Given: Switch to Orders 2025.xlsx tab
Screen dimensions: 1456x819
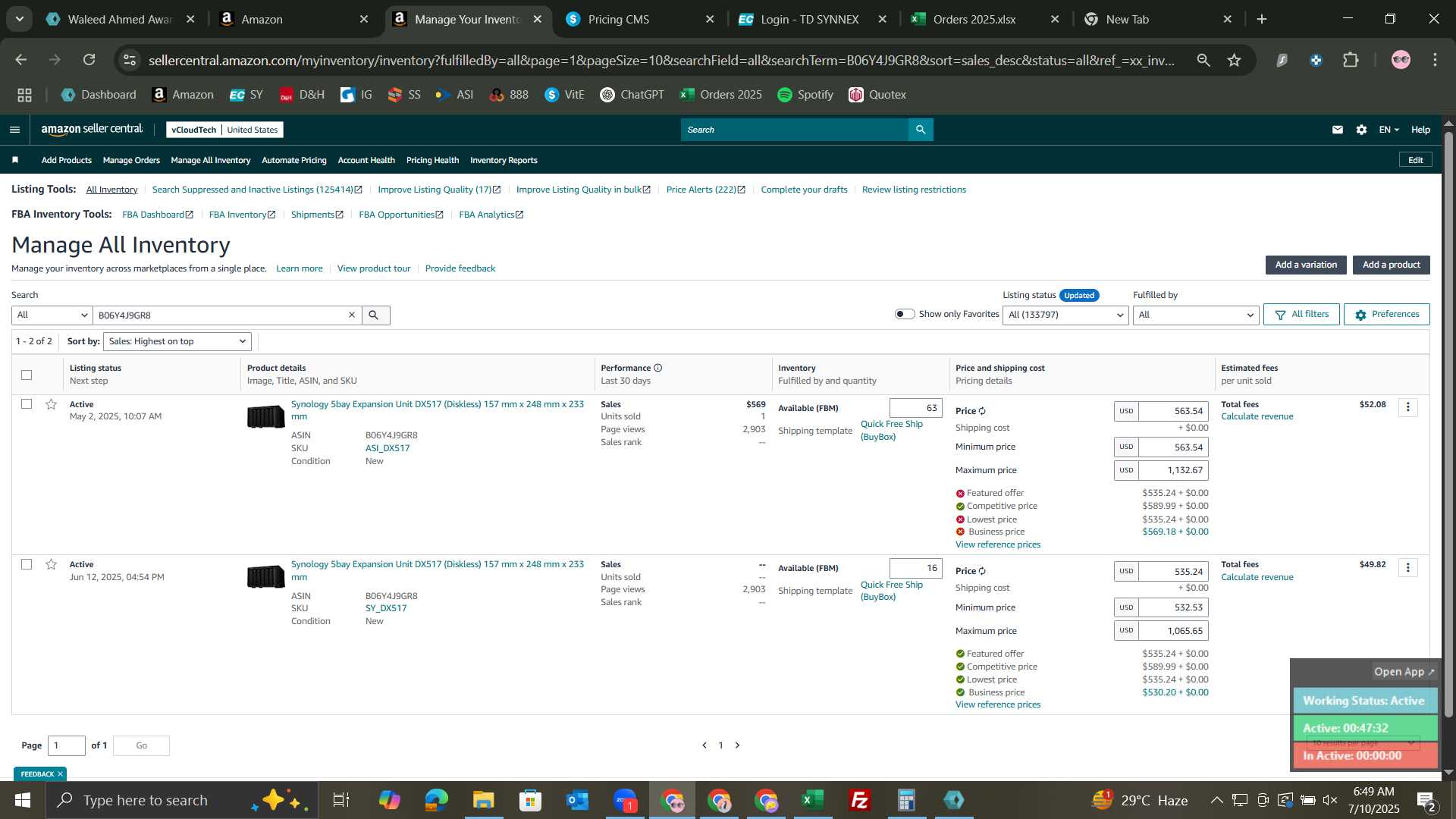Looking at the screenshot, I should point(984,19).
